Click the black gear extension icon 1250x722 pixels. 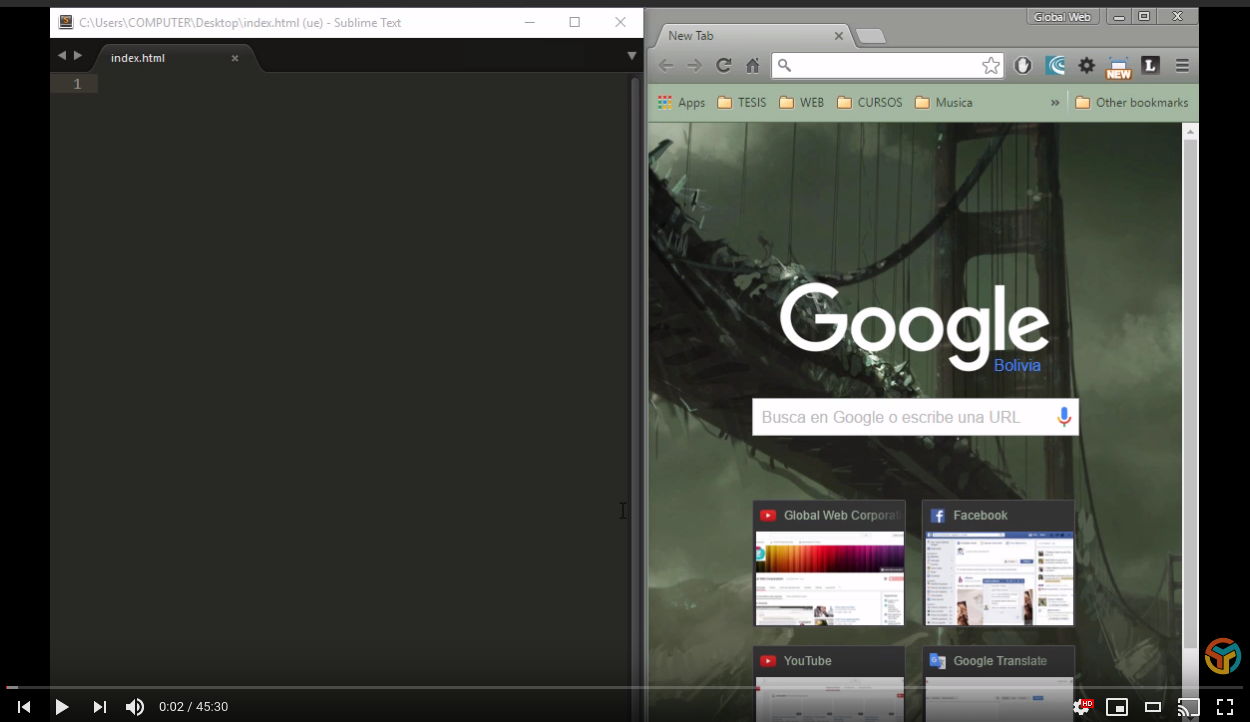(1087, 66)
